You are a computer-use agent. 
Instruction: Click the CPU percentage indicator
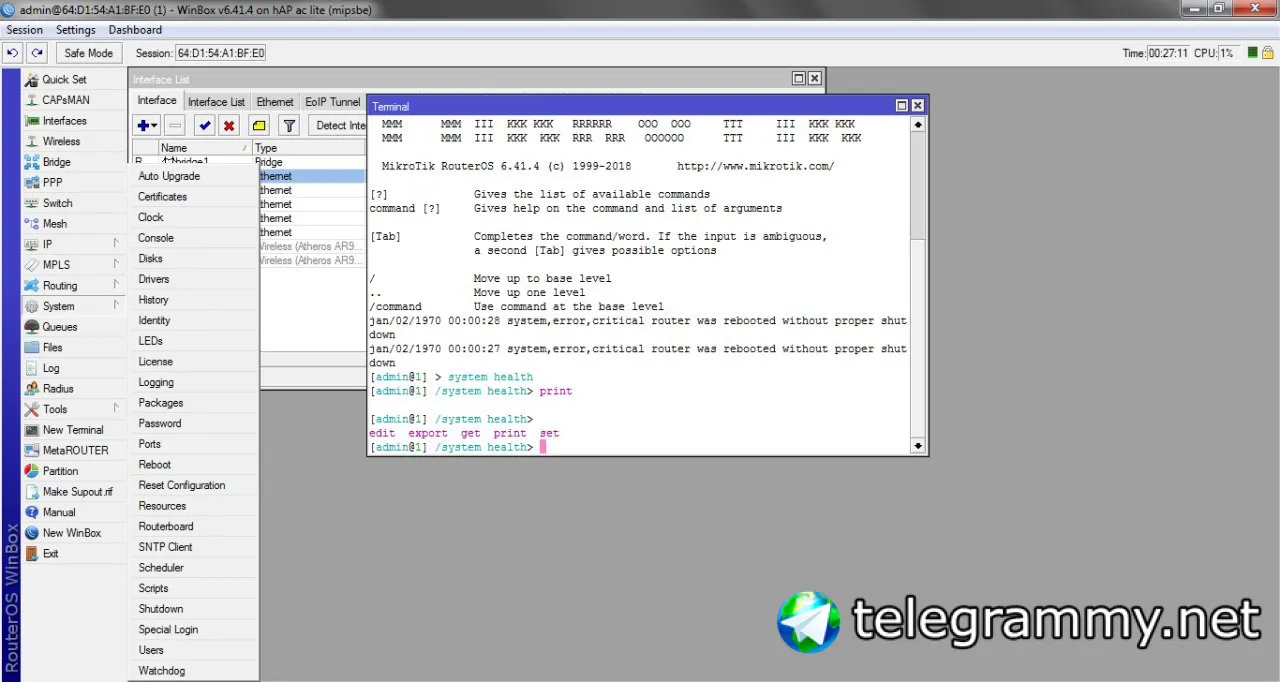point(1229,53)
